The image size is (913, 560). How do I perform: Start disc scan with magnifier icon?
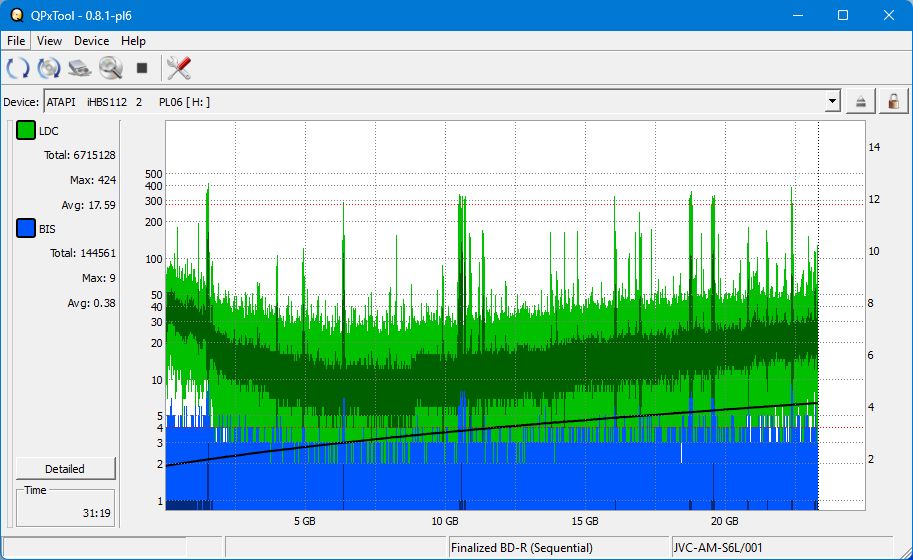[x=110, y=68]
